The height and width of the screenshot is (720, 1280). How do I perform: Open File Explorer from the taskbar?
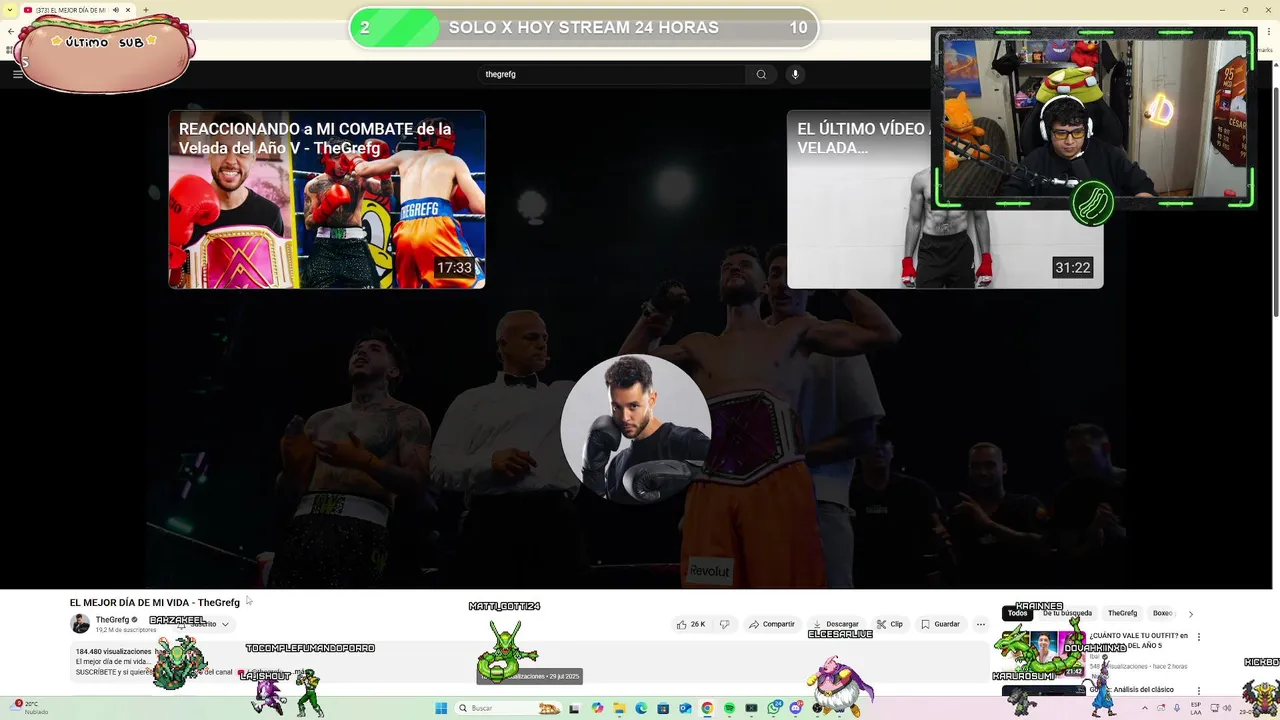(619, 708)
